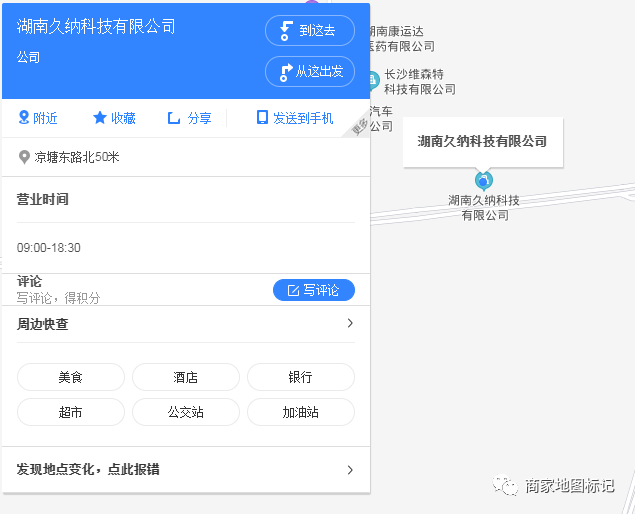Click the 长沙维森特科技 map marker
The image size is (635, 514).
(x=373, y=80)
